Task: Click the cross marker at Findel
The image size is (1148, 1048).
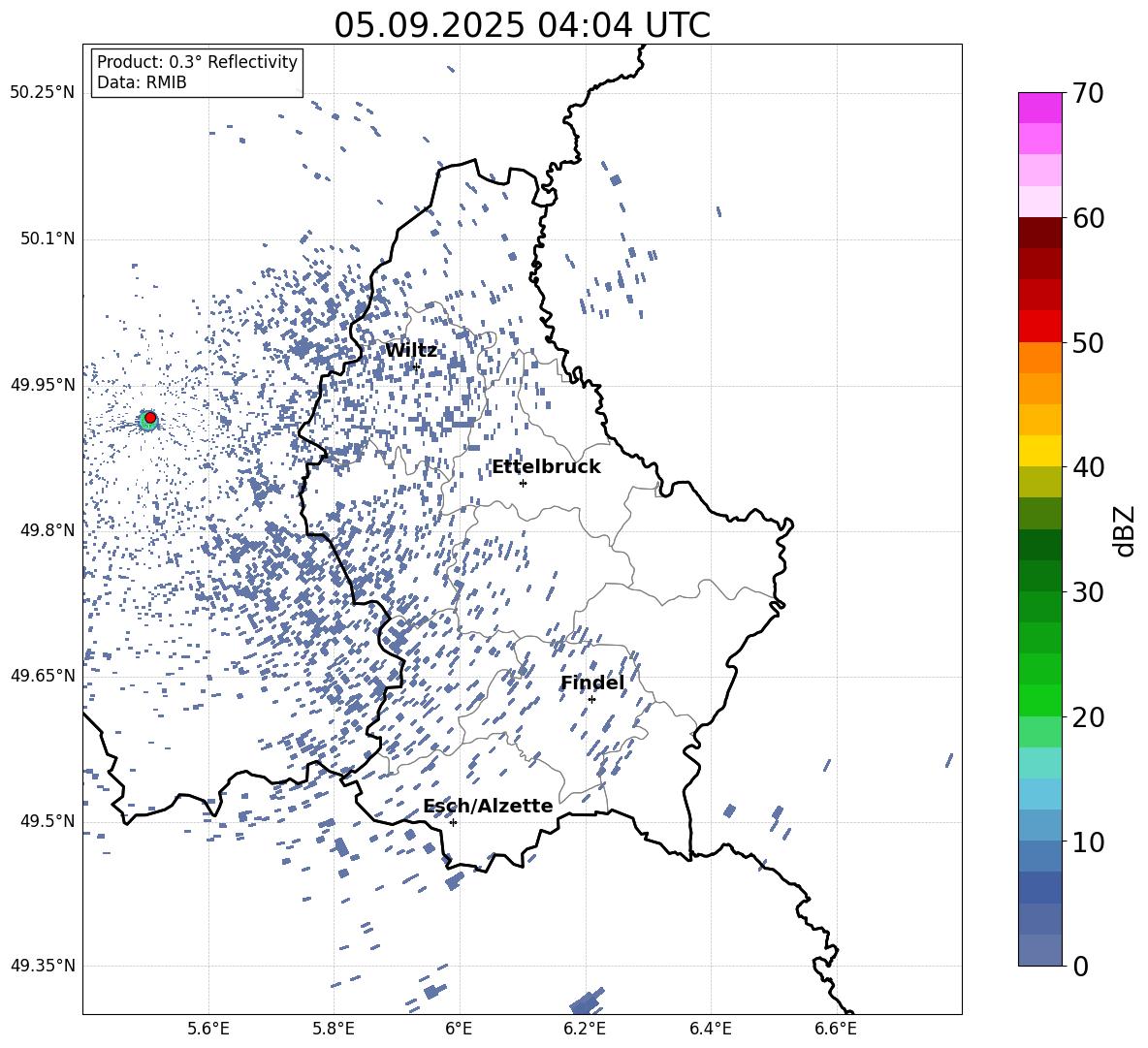Action: coord(591,699)
